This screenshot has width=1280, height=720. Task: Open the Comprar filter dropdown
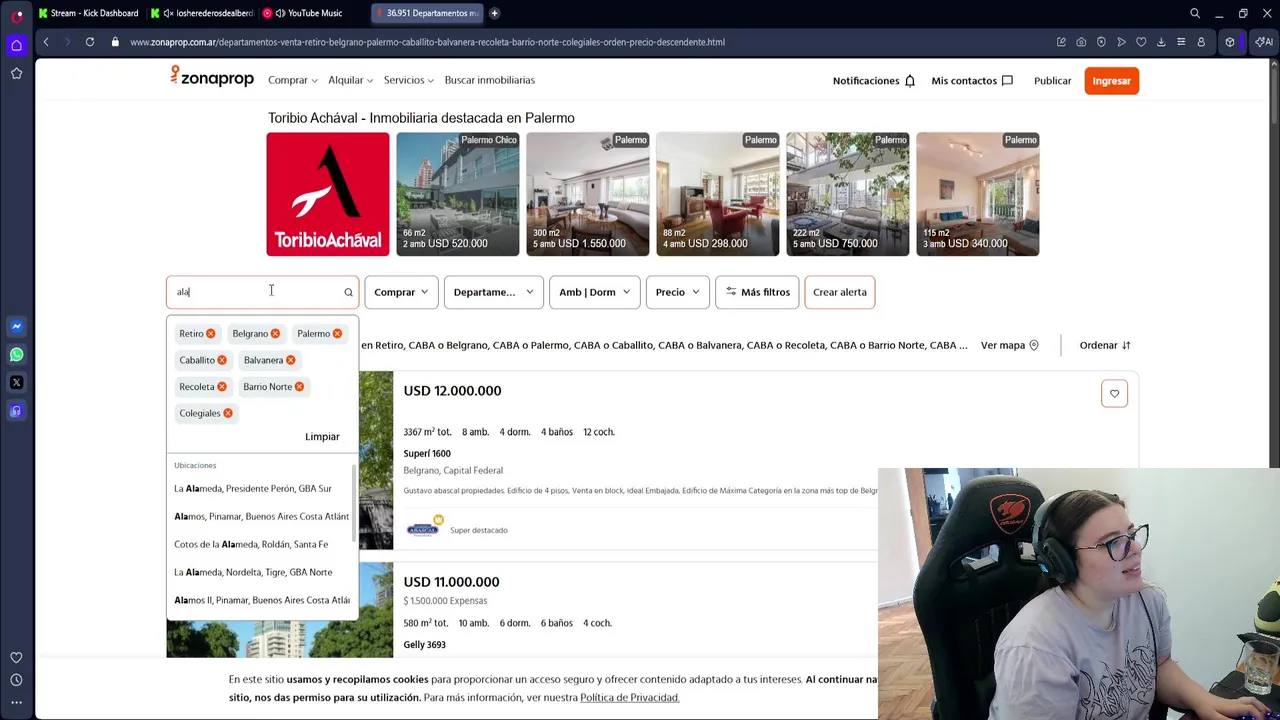coord(401,292)
